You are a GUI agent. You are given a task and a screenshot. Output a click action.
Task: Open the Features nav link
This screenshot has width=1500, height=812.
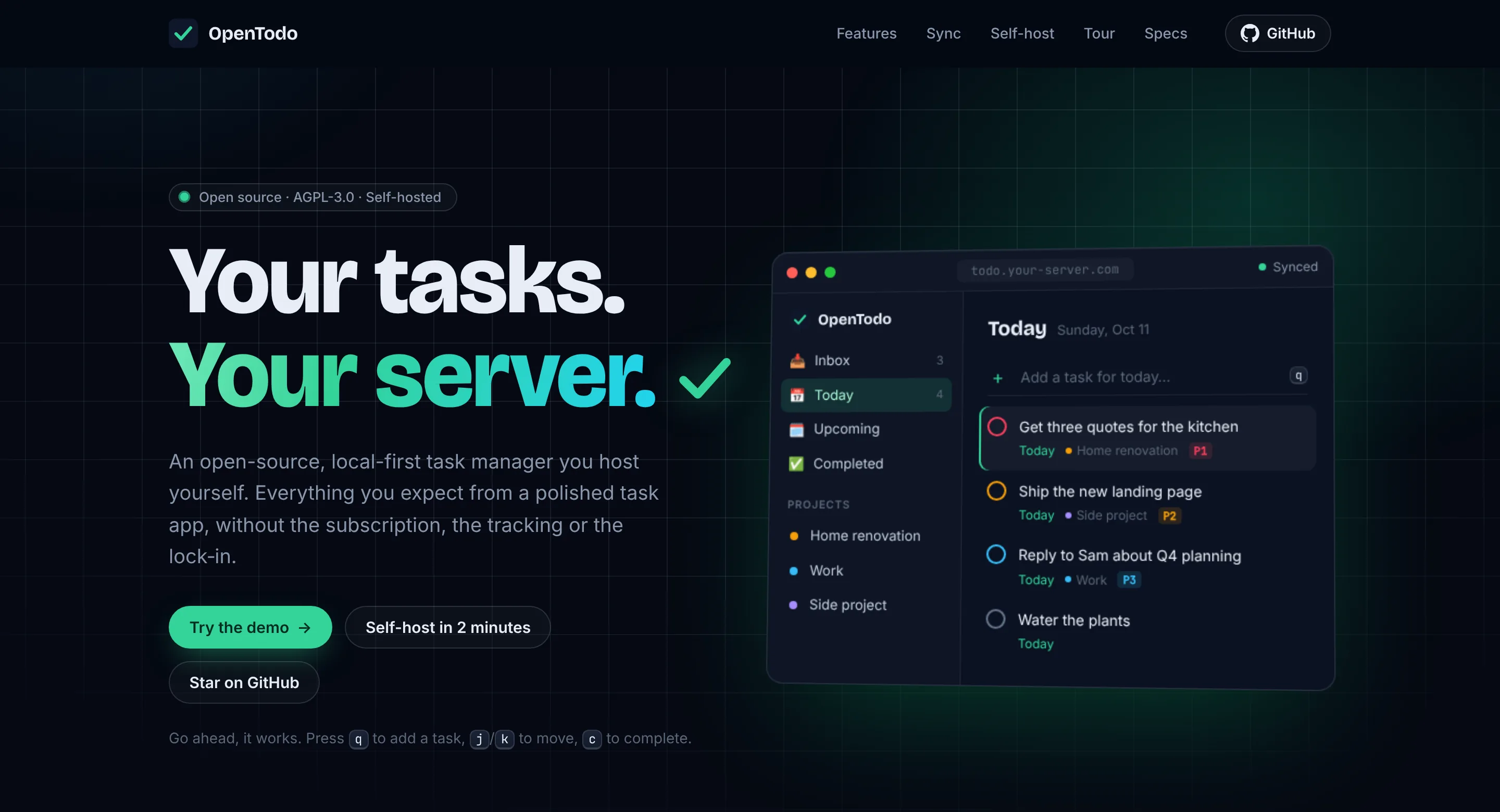(x=866, y=33)
